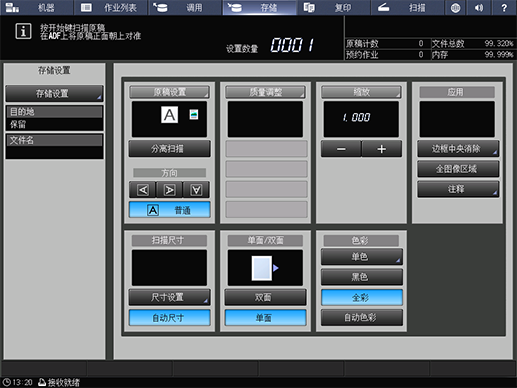The image size is (517, 388).
Task: Select the upside-down A direction icon
Action: coord(196,190)
